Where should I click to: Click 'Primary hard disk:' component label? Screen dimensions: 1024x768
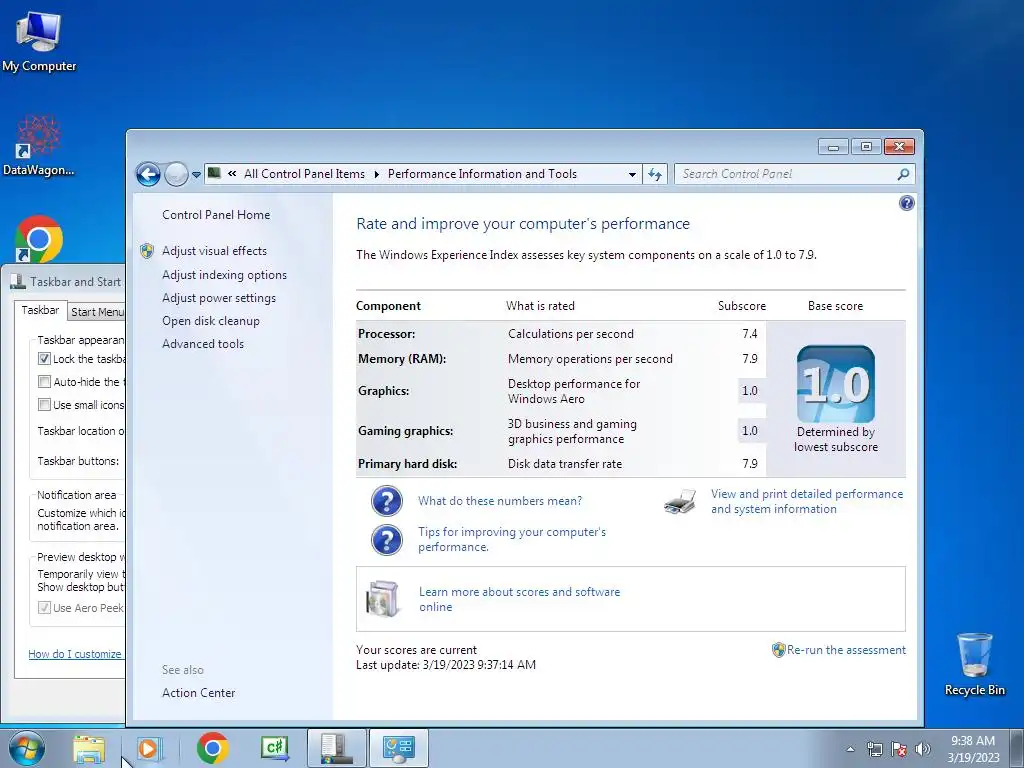[408, 464]
